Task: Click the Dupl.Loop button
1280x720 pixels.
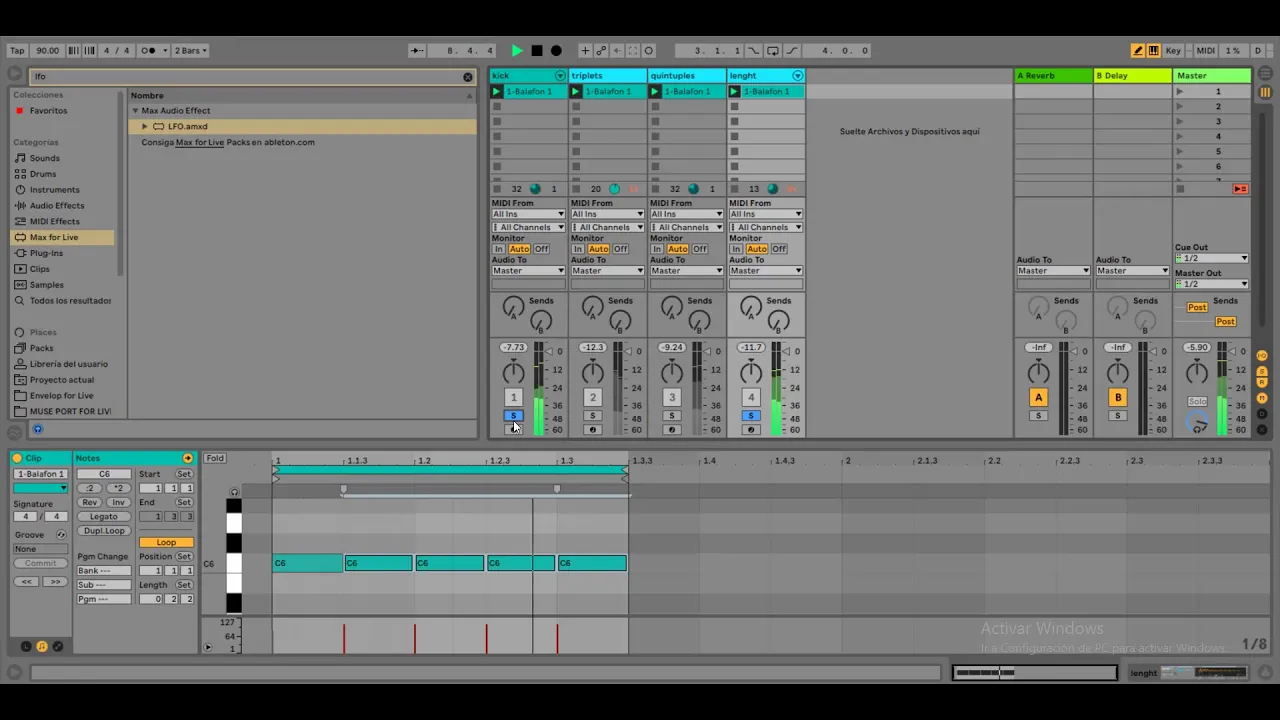Action: (x=104, y=531)
